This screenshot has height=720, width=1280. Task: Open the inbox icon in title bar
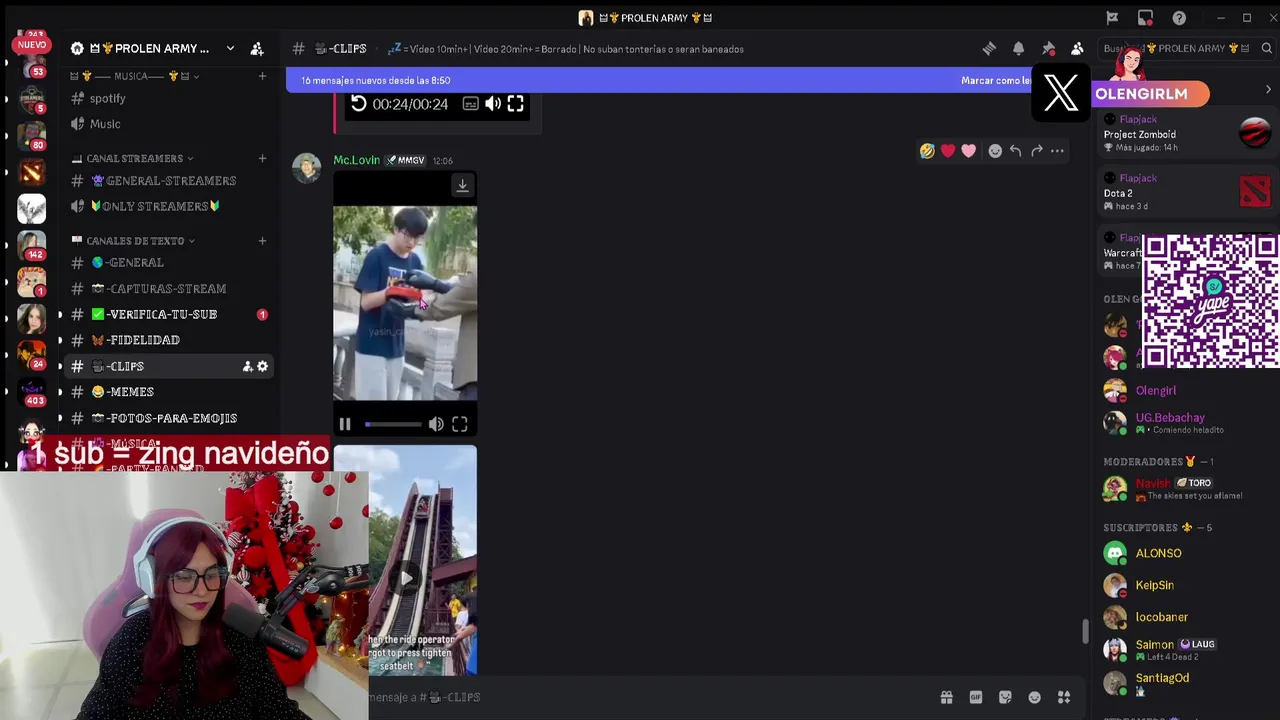pyautogui.click(x=1145, y=18)
